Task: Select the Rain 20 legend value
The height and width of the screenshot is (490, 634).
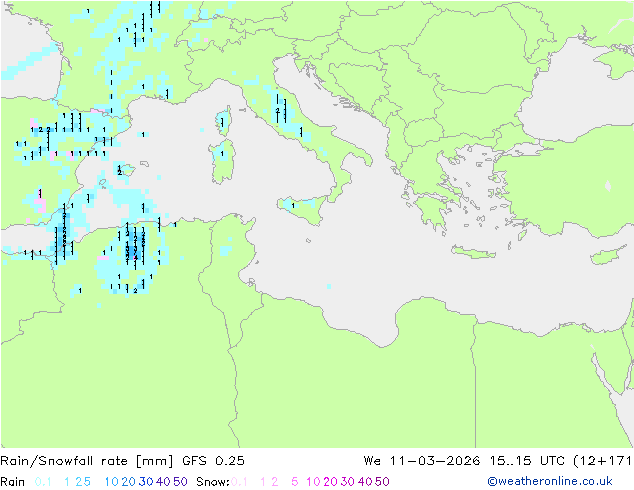Action: point(129,482)
